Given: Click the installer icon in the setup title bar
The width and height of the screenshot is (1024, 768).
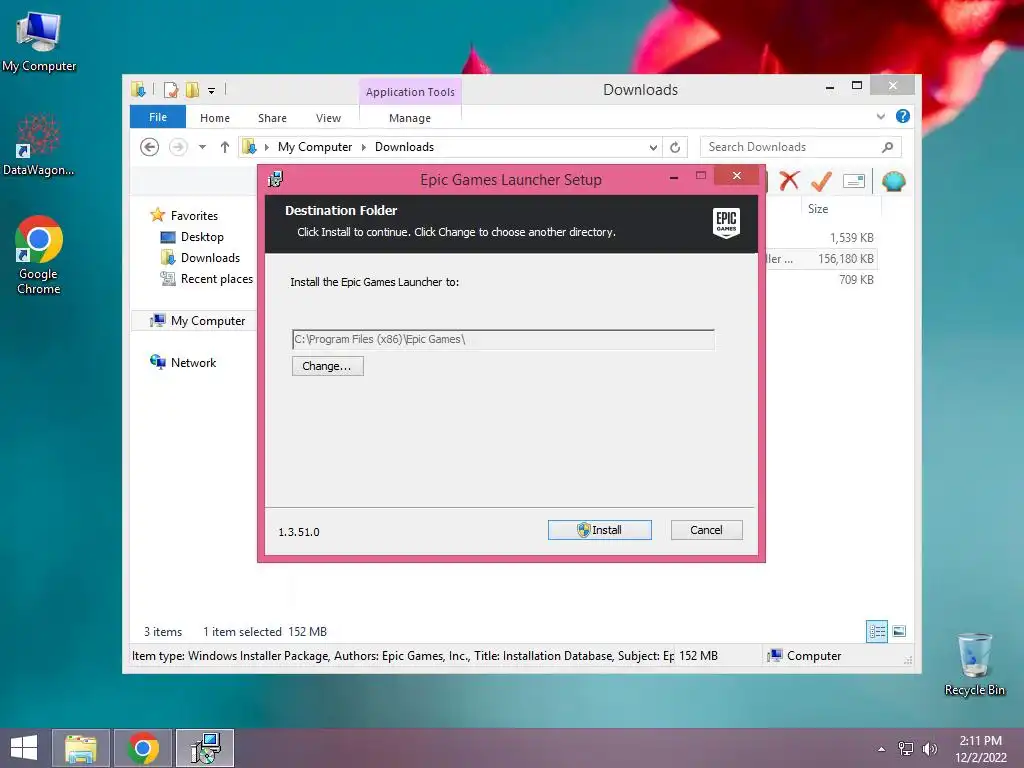Looking at the screenshot, I should coord(276,179).
